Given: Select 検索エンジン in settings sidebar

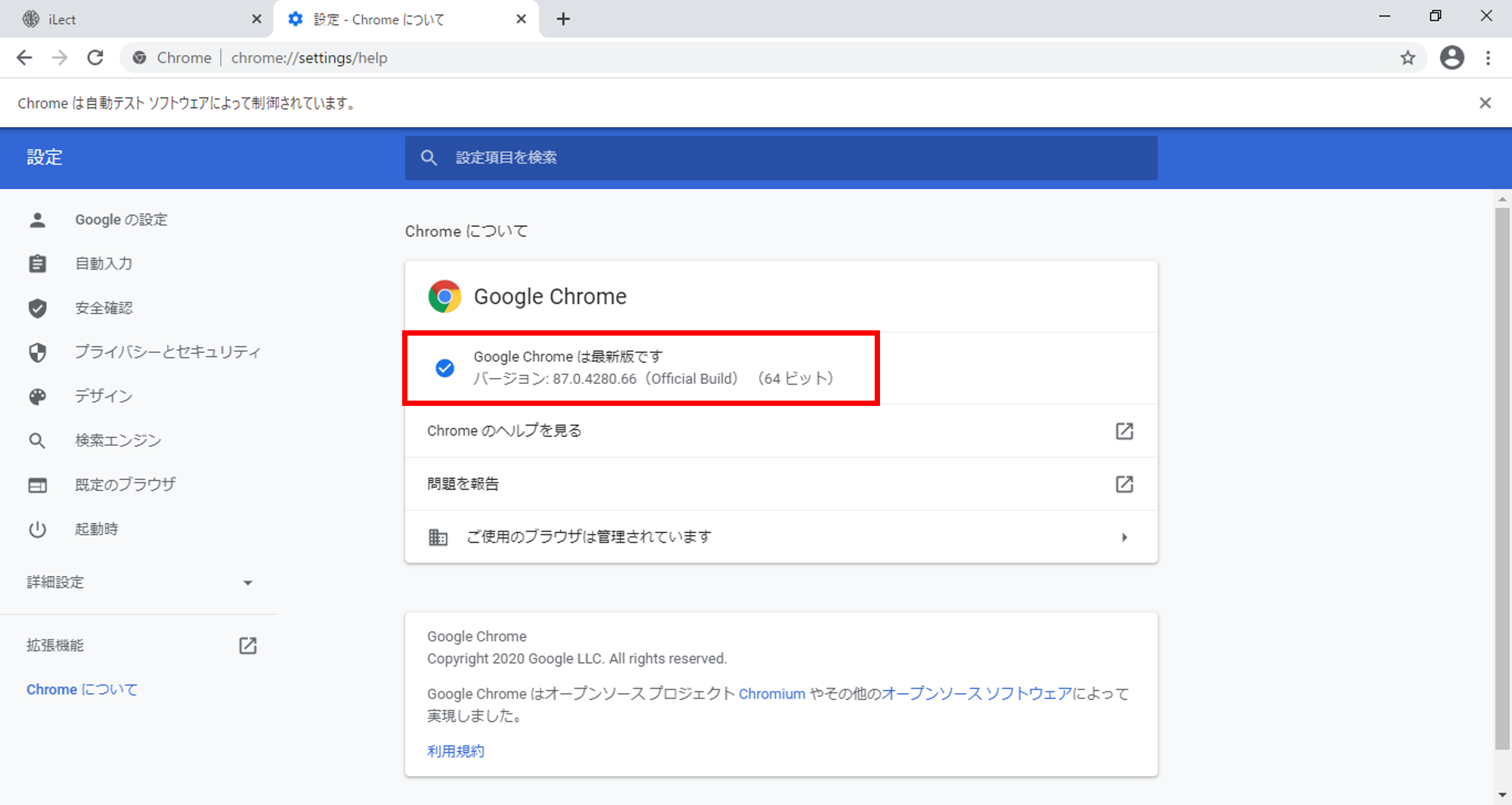Looking at the screenshot, I should 118,441.
